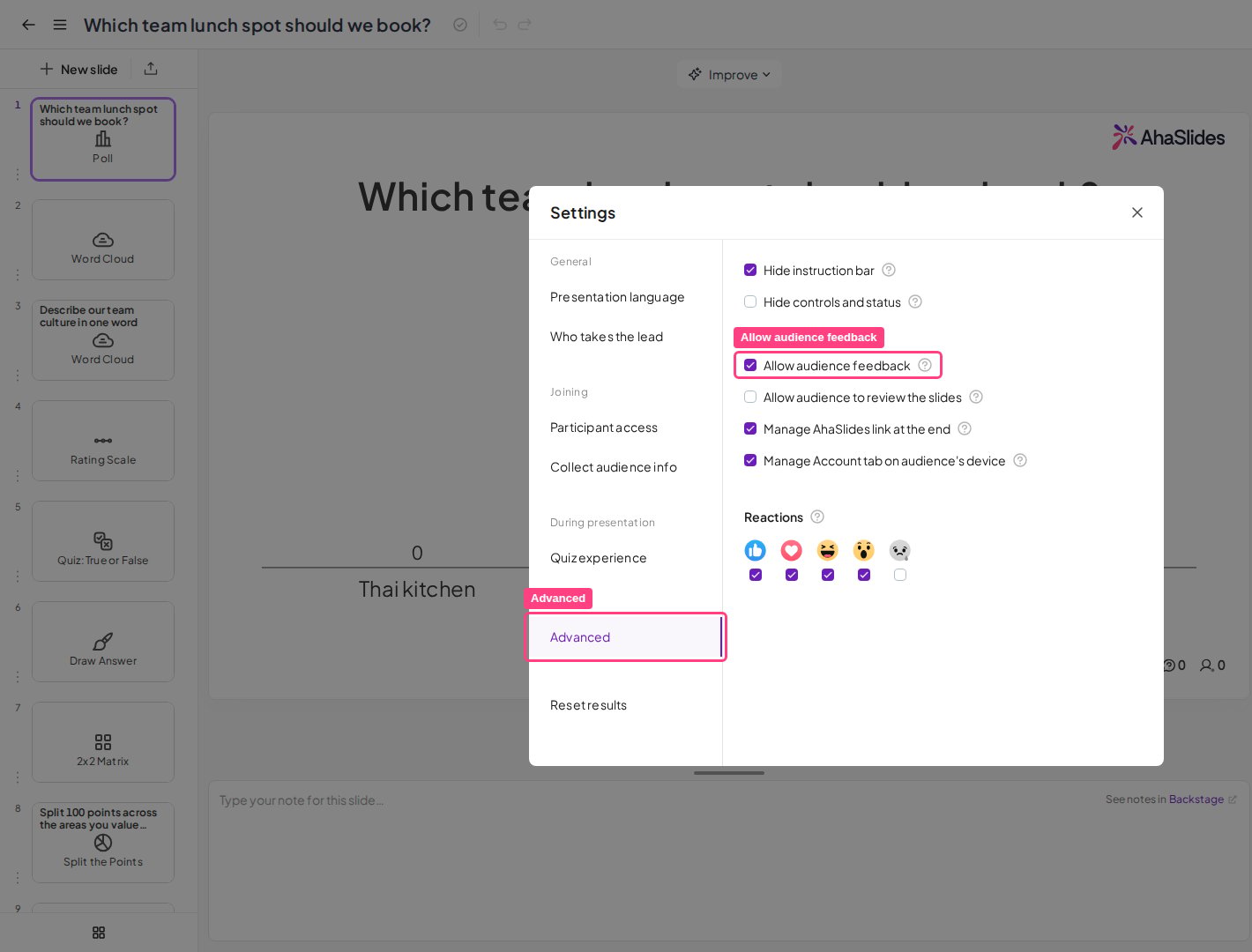1252x952 pixels.
Task: Show help for Manage Account tab option
Action: click(x=1020, y=460)
